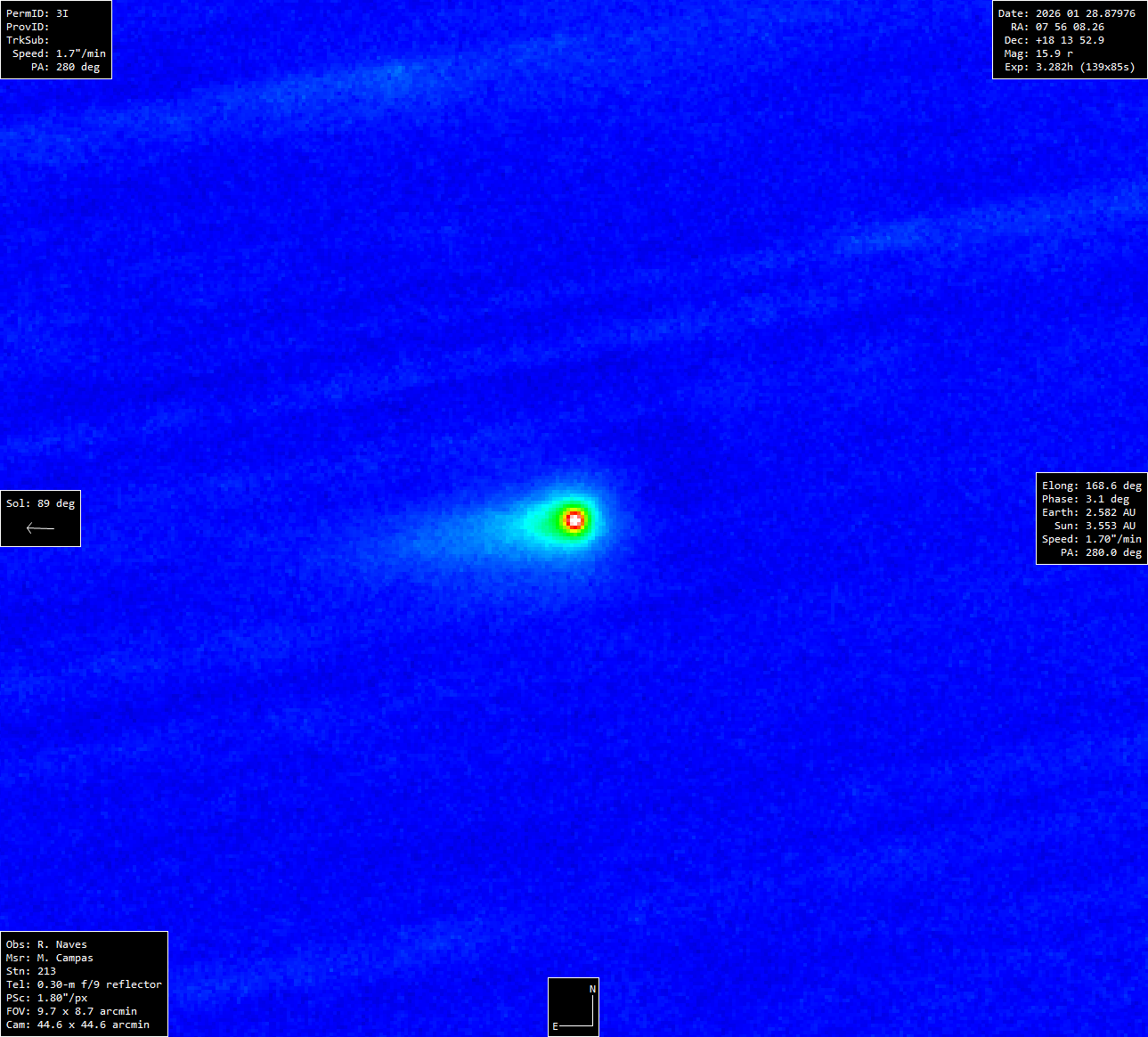Click the observer name R. Naves
The width and height of the screenshot is (1148, 1037).
61,944
